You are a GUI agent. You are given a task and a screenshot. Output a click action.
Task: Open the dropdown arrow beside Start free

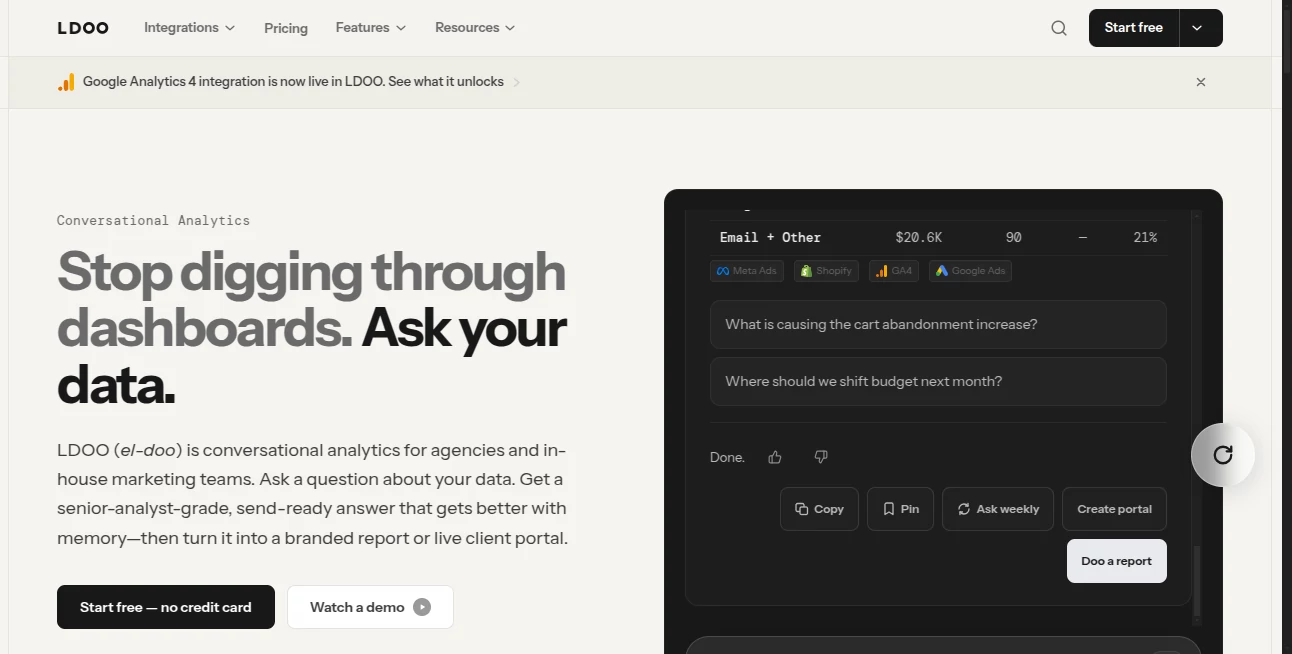(1198, 28)
